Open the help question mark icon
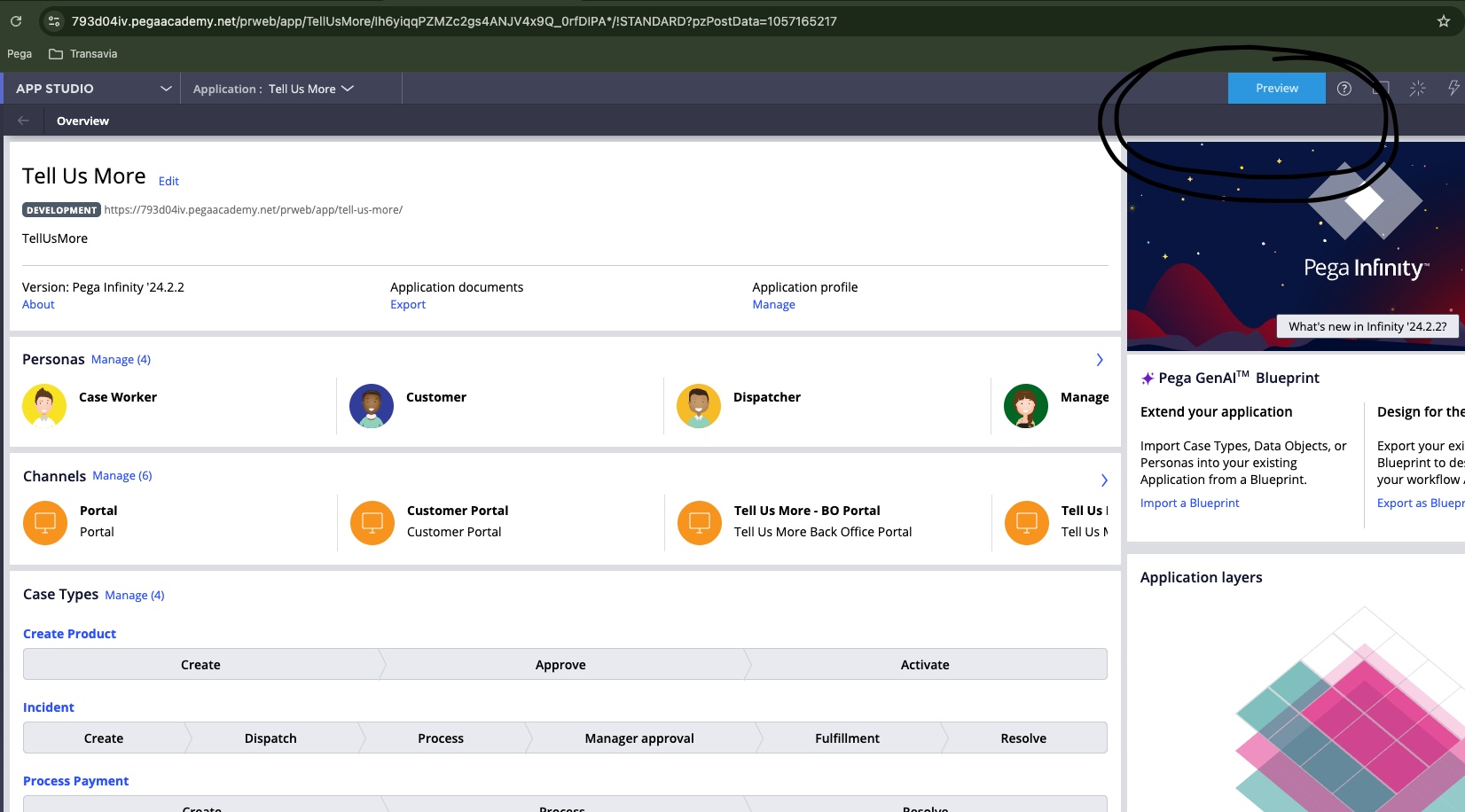Image resolution: width=1465 pixels, height=812 pixels. click(x=1344, y=89)
